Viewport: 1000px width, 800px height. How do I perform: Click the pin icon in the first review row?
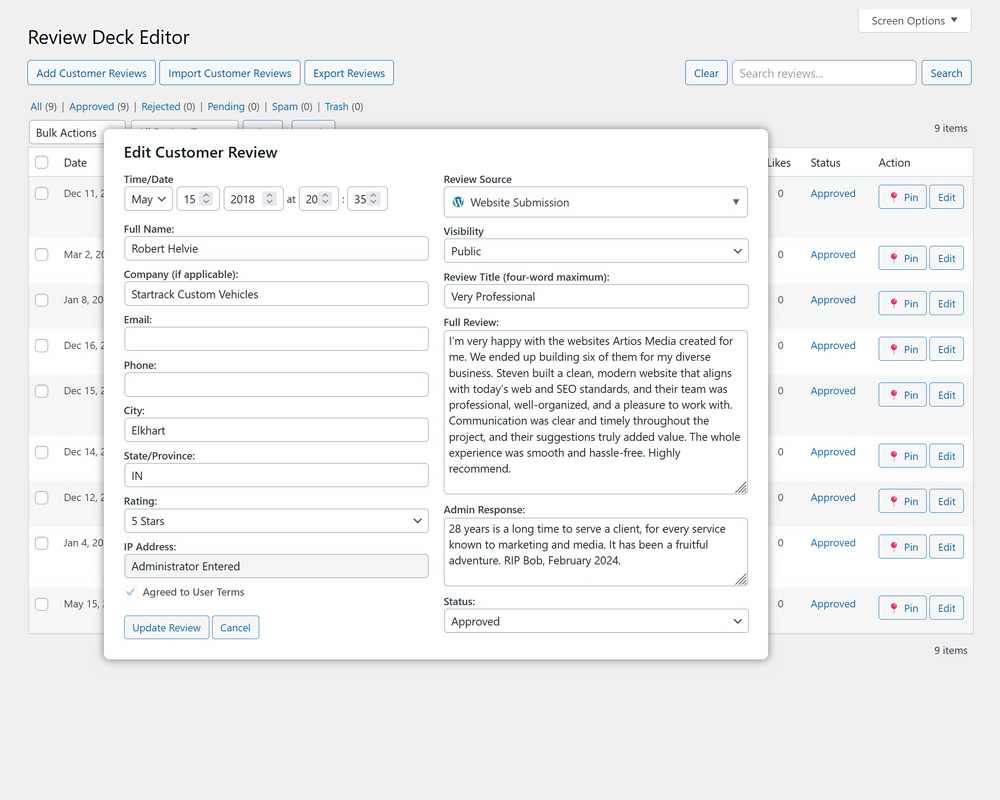point(895,198)
